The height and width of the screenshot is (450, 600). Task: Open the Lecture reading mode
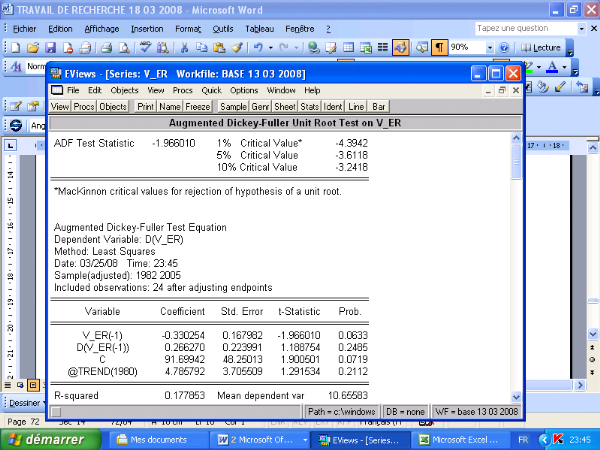point(542,47)
